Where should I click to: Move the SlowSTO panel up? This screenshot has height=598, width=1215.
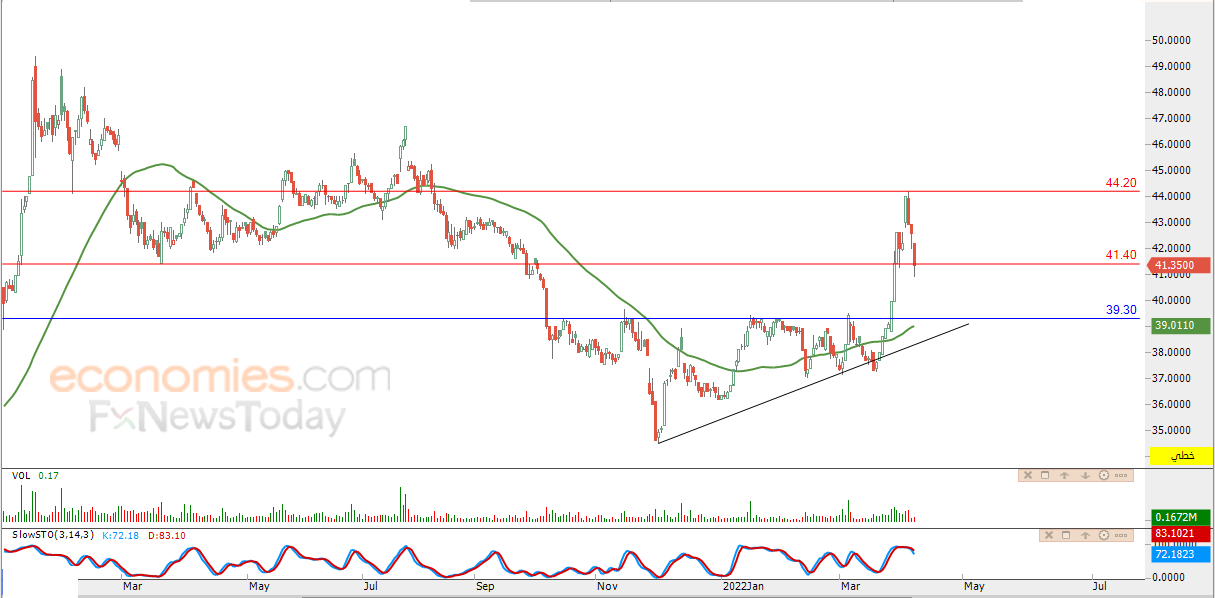coord(1085,535)
